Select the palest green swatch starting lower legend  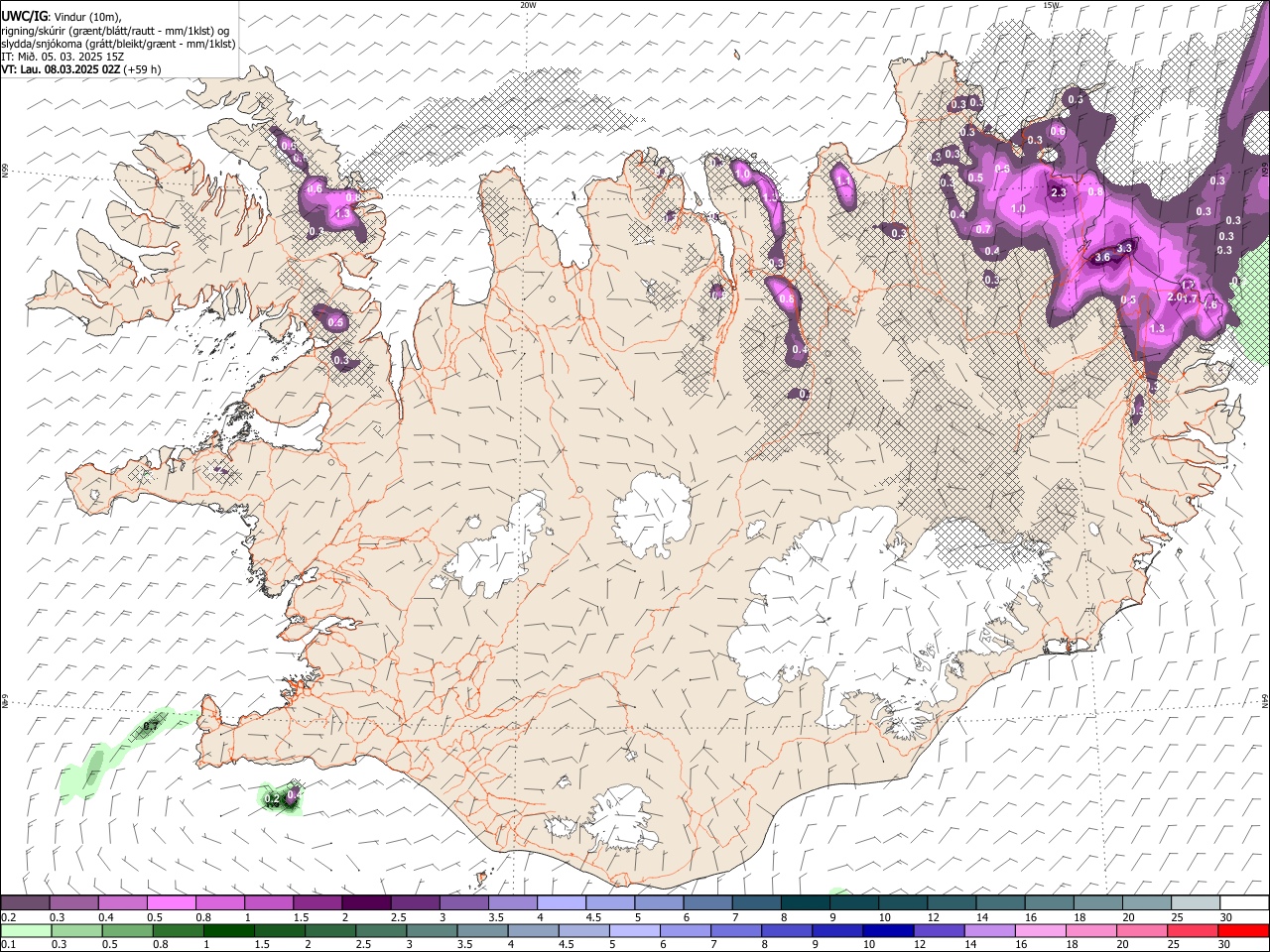pos(25,930)
